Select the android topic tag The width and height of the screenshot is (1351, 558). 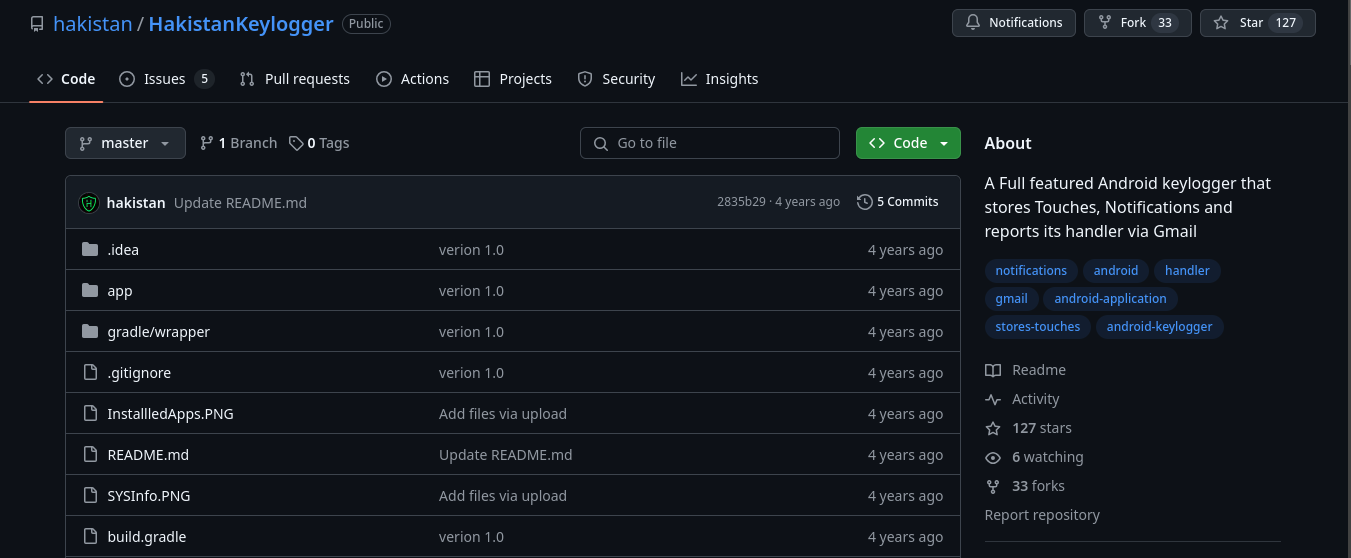pos(1116,271)
